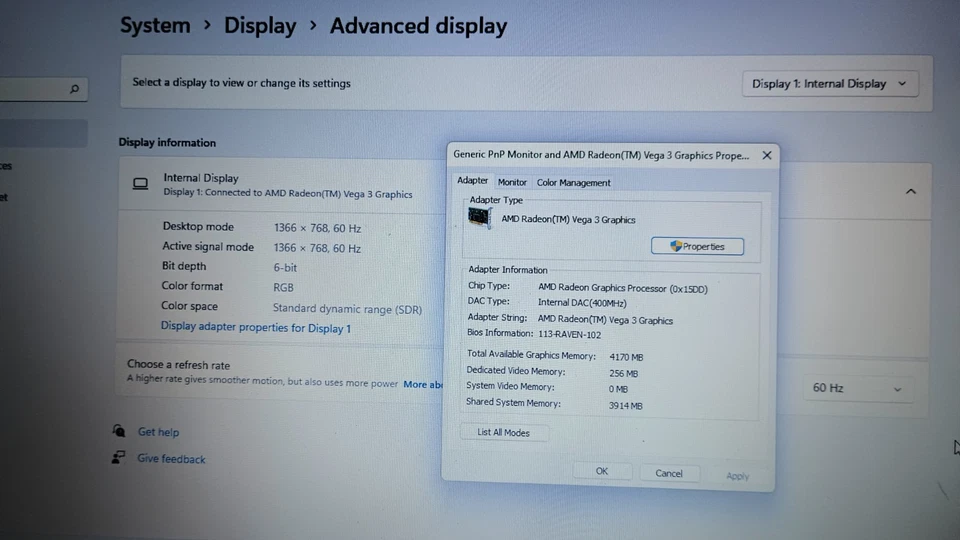The image size is (960, 540).
Task: Click the Active signal mode value
Action: 317,248
